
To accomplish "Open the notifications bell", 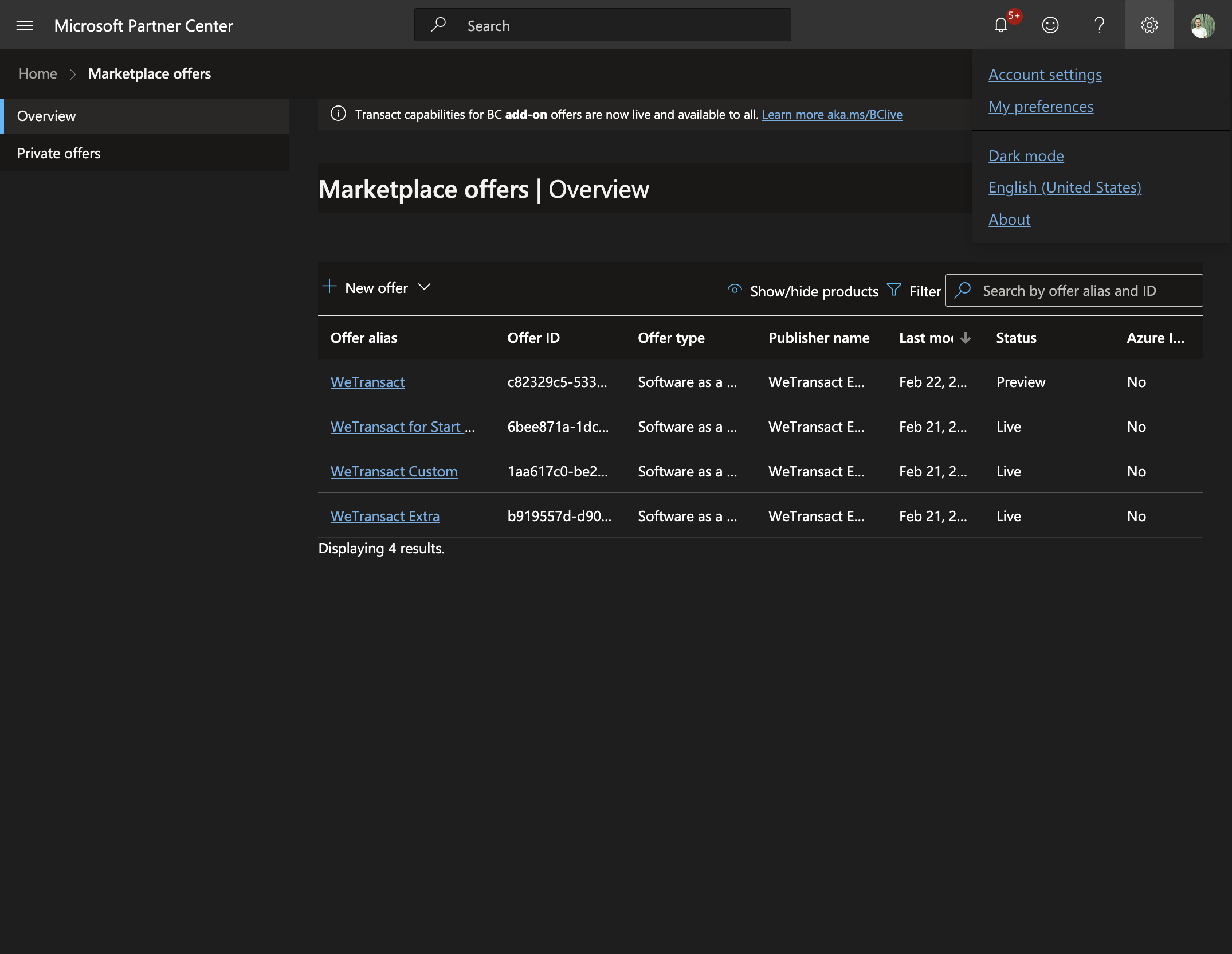I will (1001, 25).
